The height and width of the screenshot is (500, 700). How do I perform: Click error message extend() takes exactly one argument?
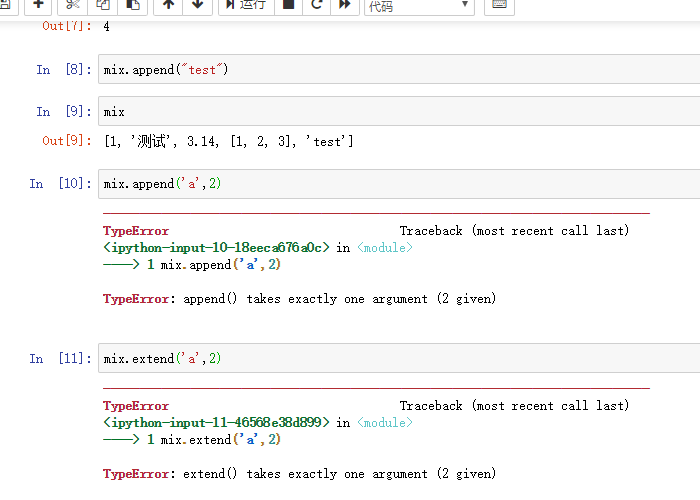click(300, 474)
